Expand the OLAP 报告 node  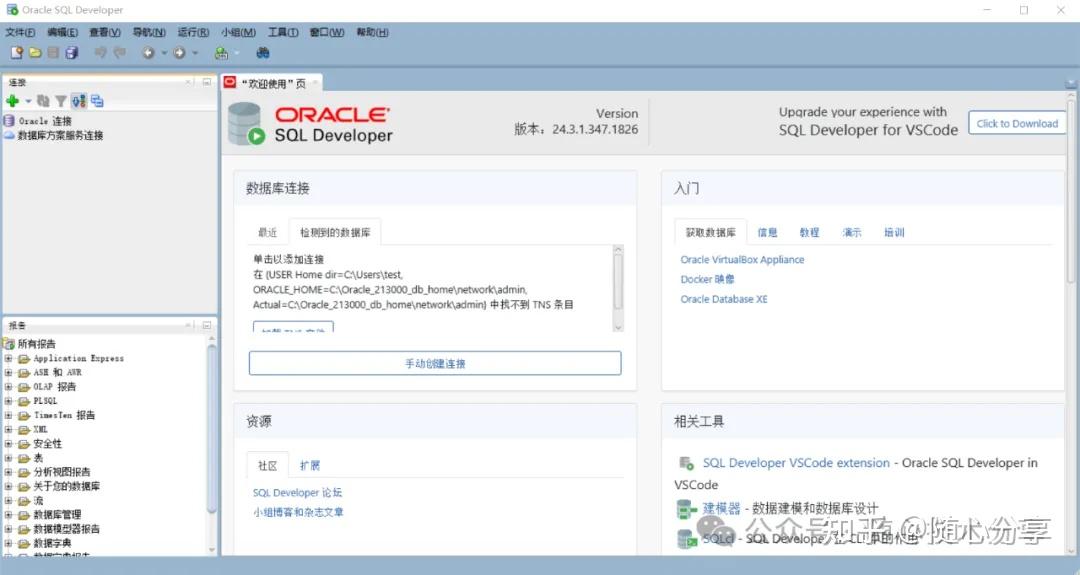(8, 387)
